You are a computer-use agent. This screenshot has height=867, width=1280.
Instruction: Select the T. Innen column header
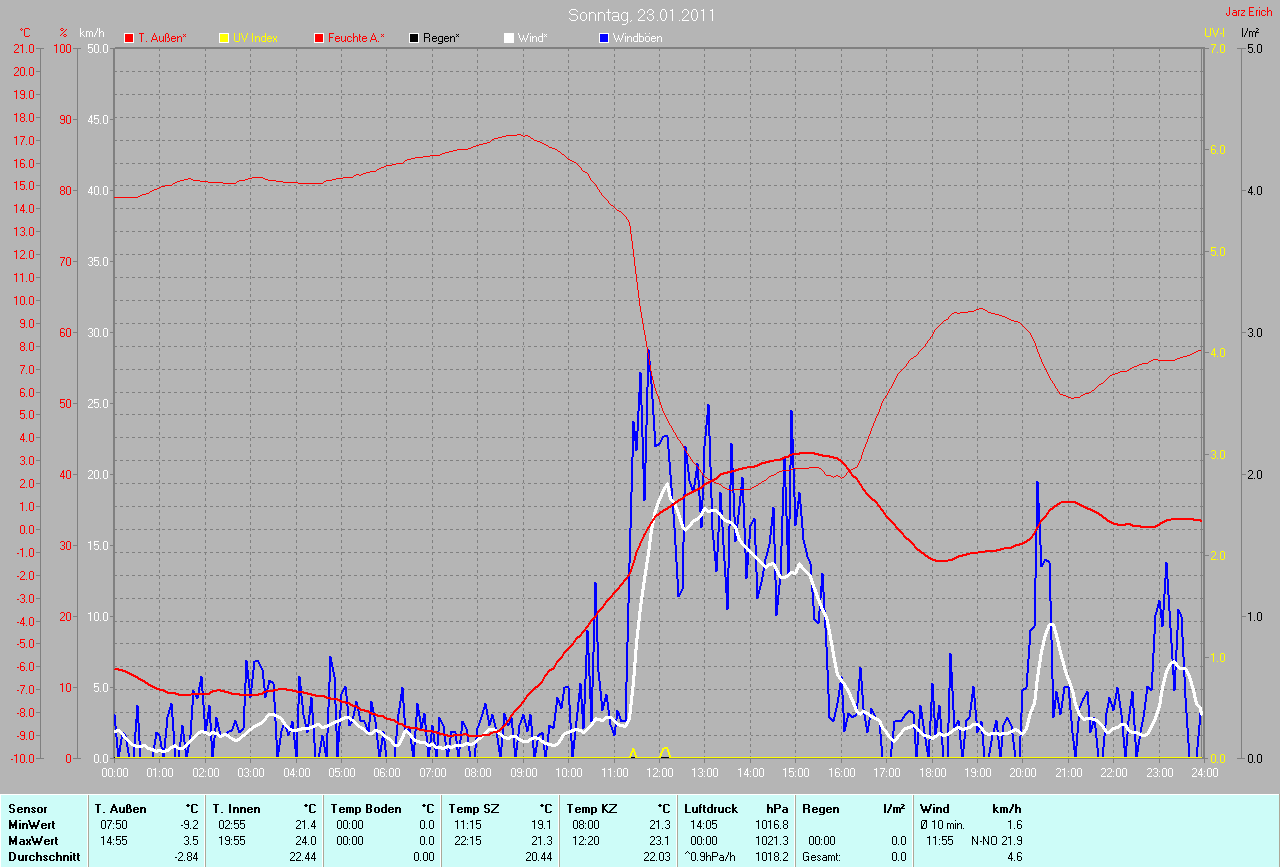pyautogui.click(x=236, y=808)
